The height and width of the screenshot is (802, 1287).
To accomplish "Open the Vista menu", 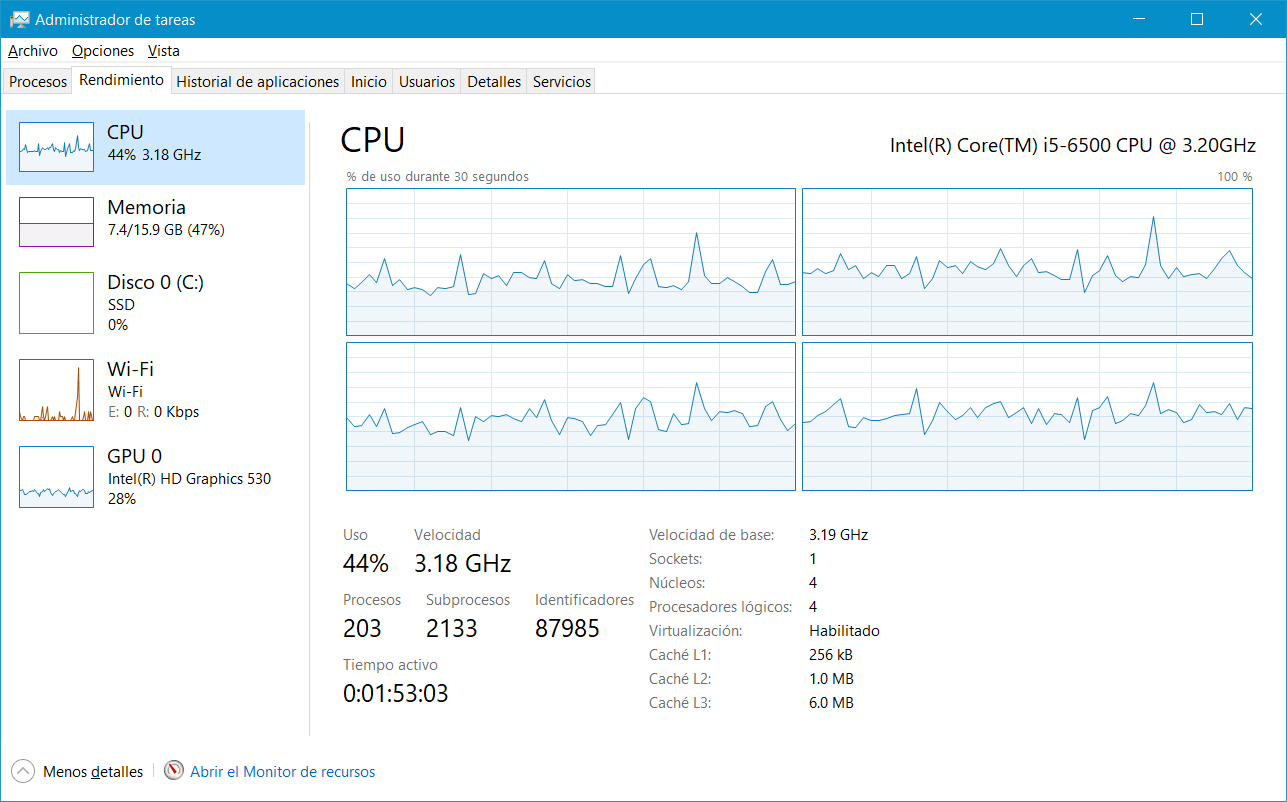I will (x=164, y=50).
